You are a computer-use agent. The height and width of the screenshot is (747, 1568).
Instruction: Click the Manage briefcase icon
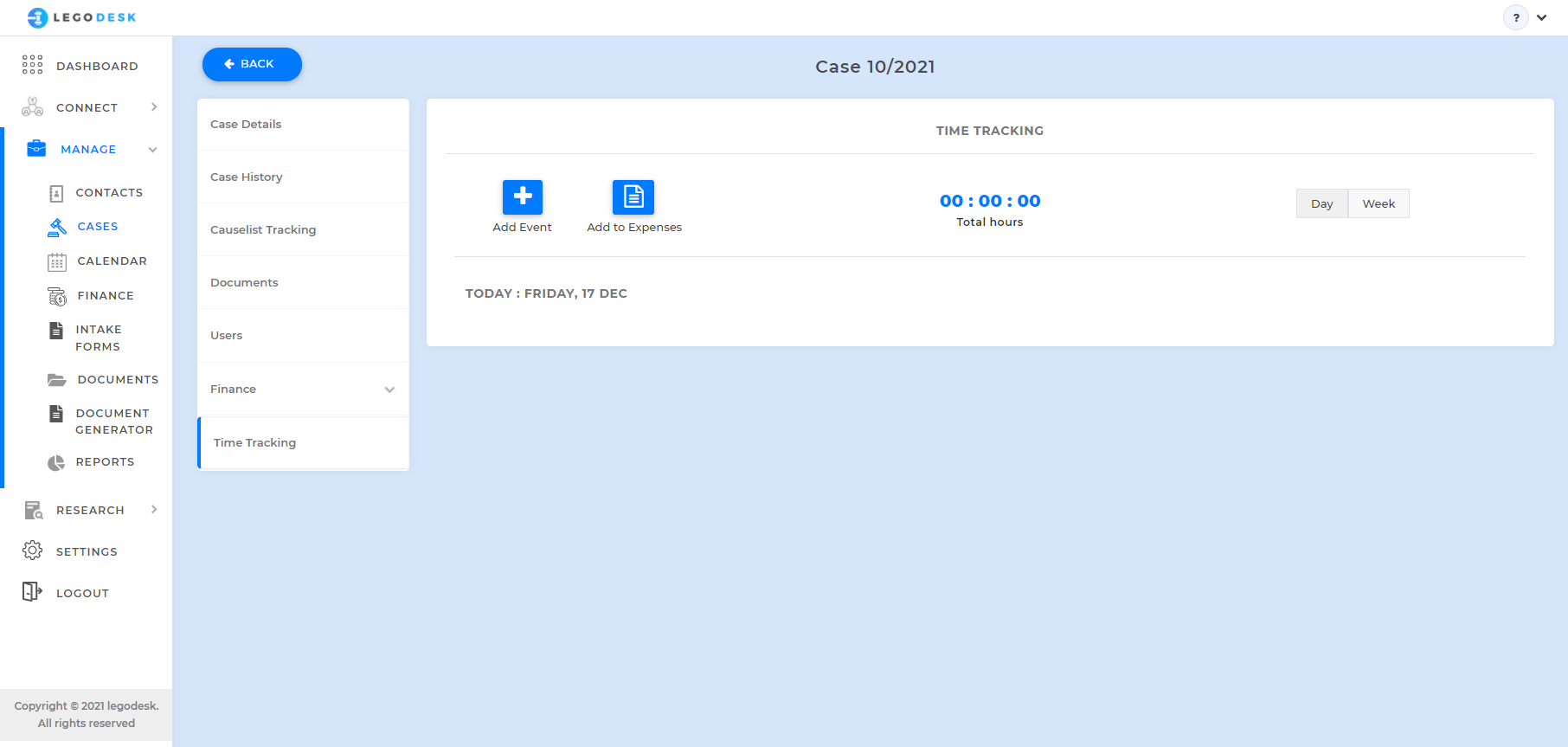coord(36,148)
